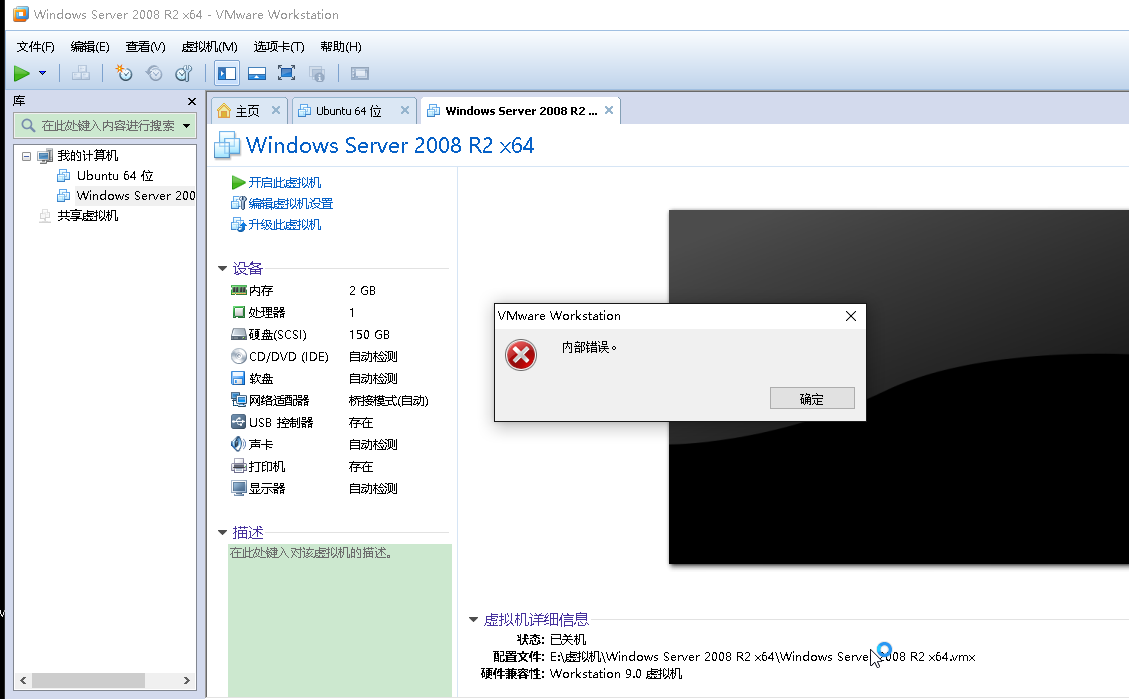This screenshot has height=699, width=1129.
Task: Click the 150 GB disk value
Action: 369,335
